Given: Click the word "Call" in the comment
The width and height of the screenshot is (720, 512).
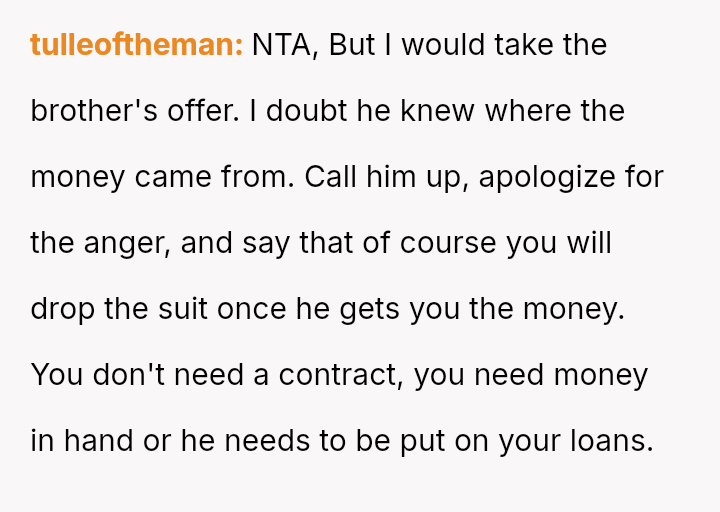Looking at the screenshot, I should [x=331, y=177].
